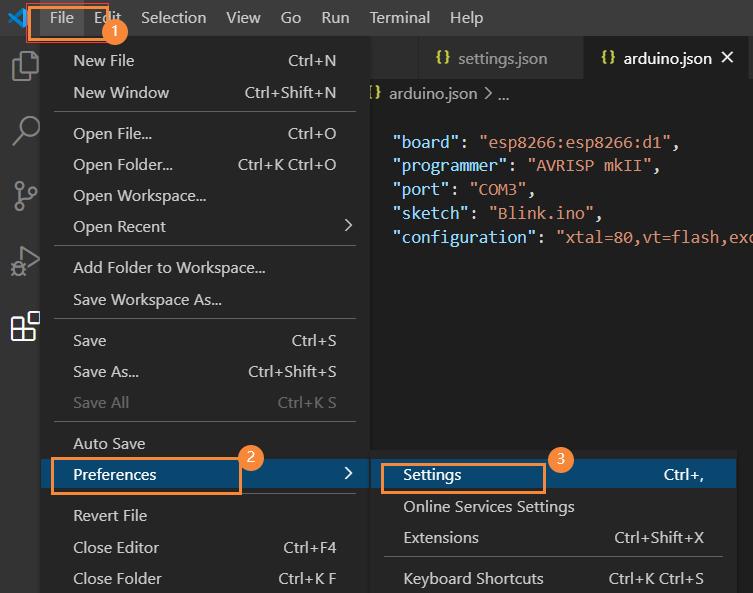The image size is (753, 593).
Task: Close the arduino.json tab
Action: [x=728, y=58]
